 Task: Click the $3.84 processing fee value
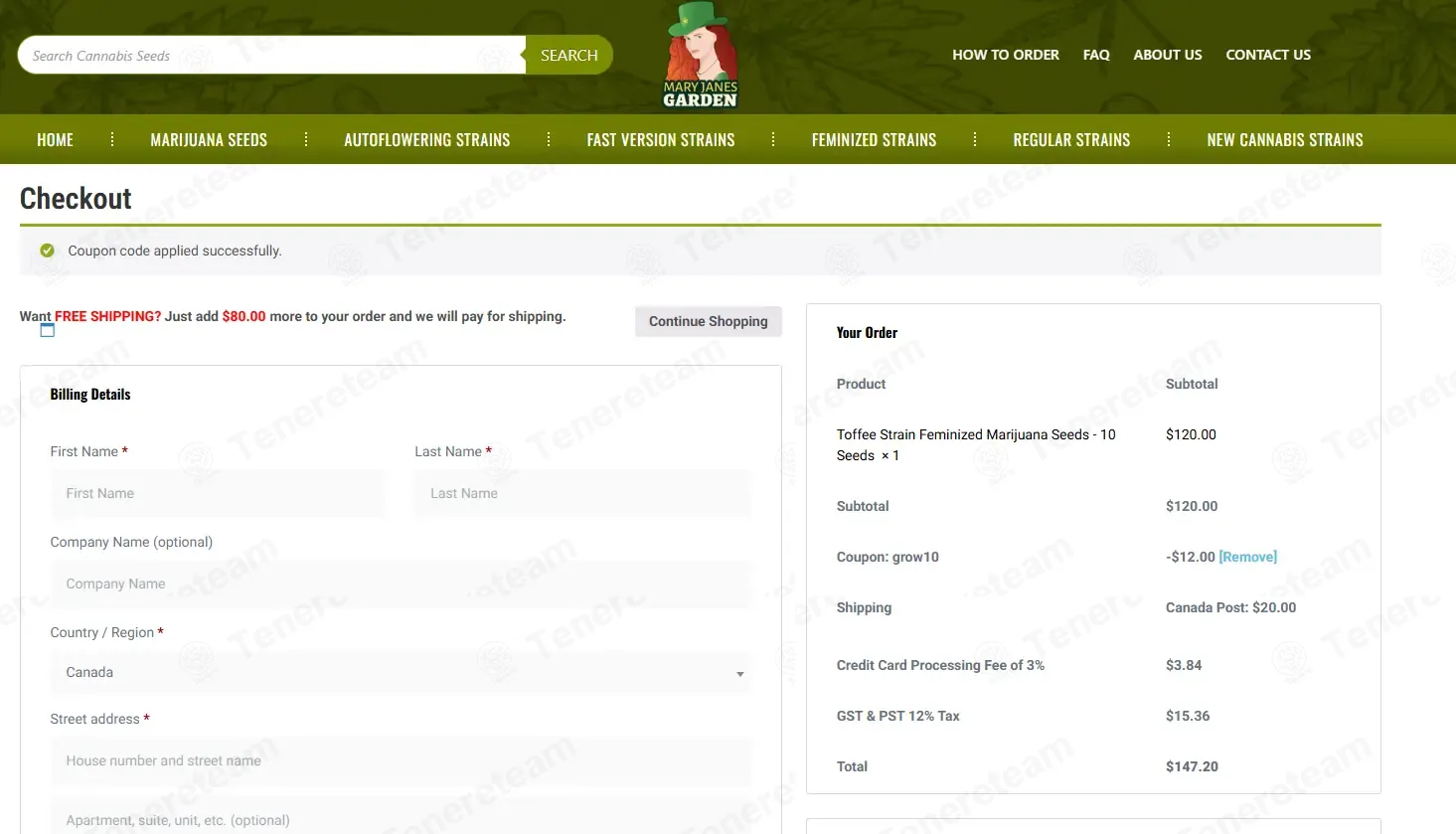pos(1184,665)
